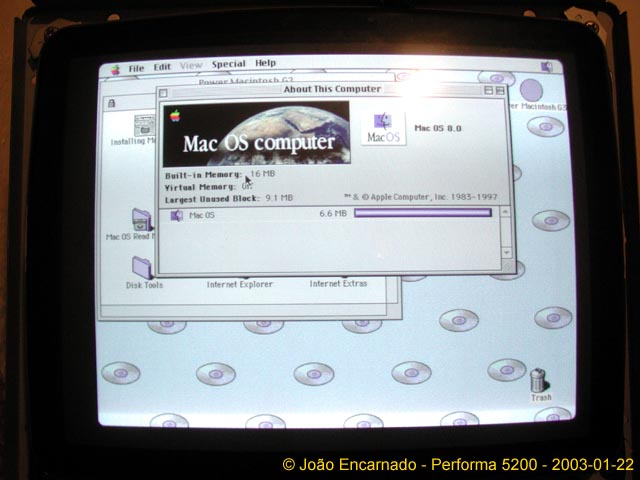
Task: Select the Mac OS icon in memory list
Action: (x=177, y=215)
